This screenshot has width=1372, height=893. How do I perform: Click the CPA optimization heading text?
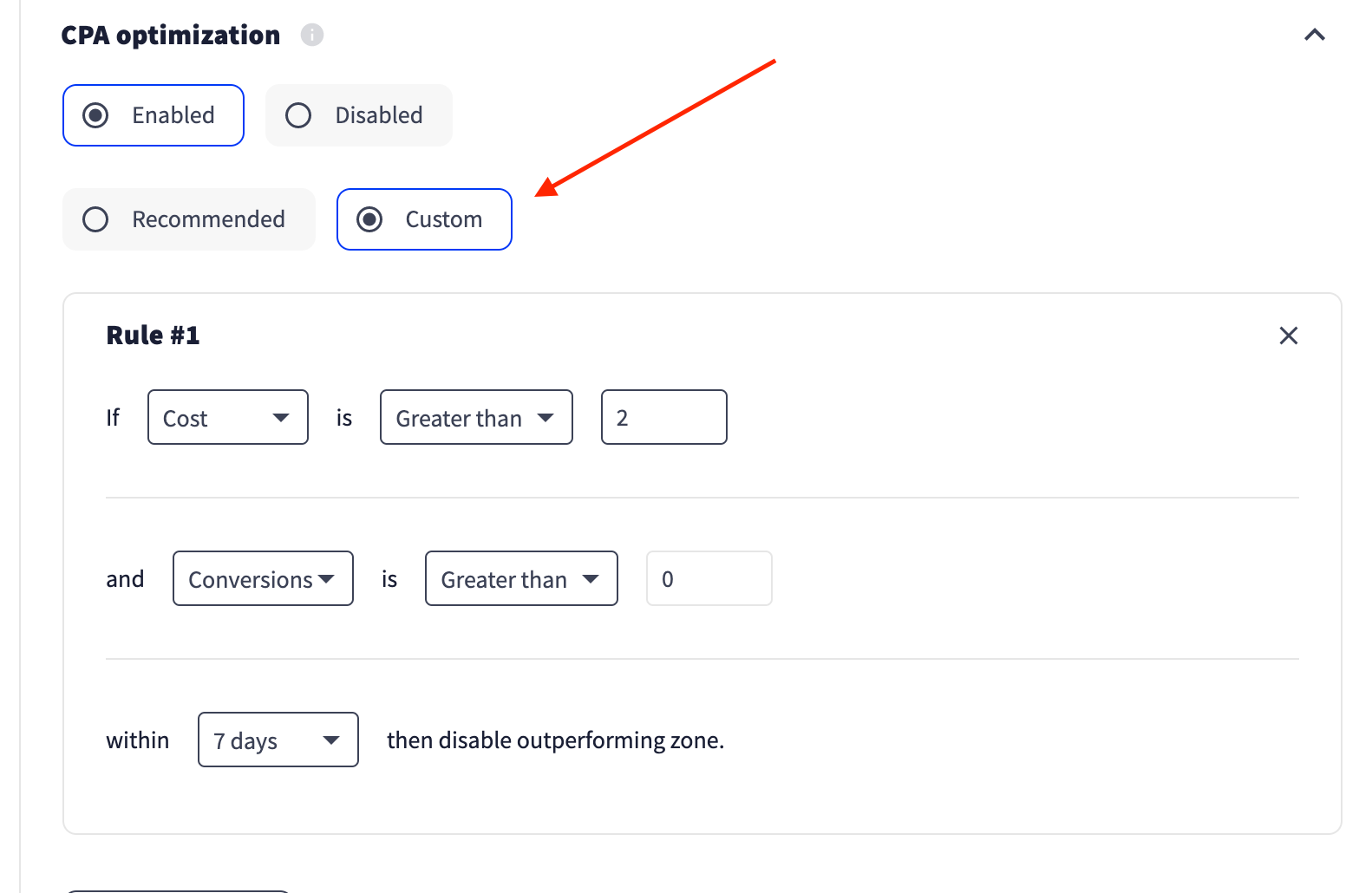[x=171, y=36]
